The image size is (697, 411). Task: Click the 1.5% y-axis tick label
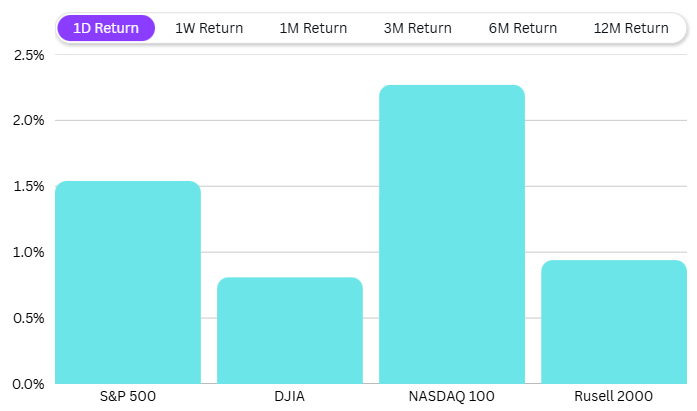28,187
